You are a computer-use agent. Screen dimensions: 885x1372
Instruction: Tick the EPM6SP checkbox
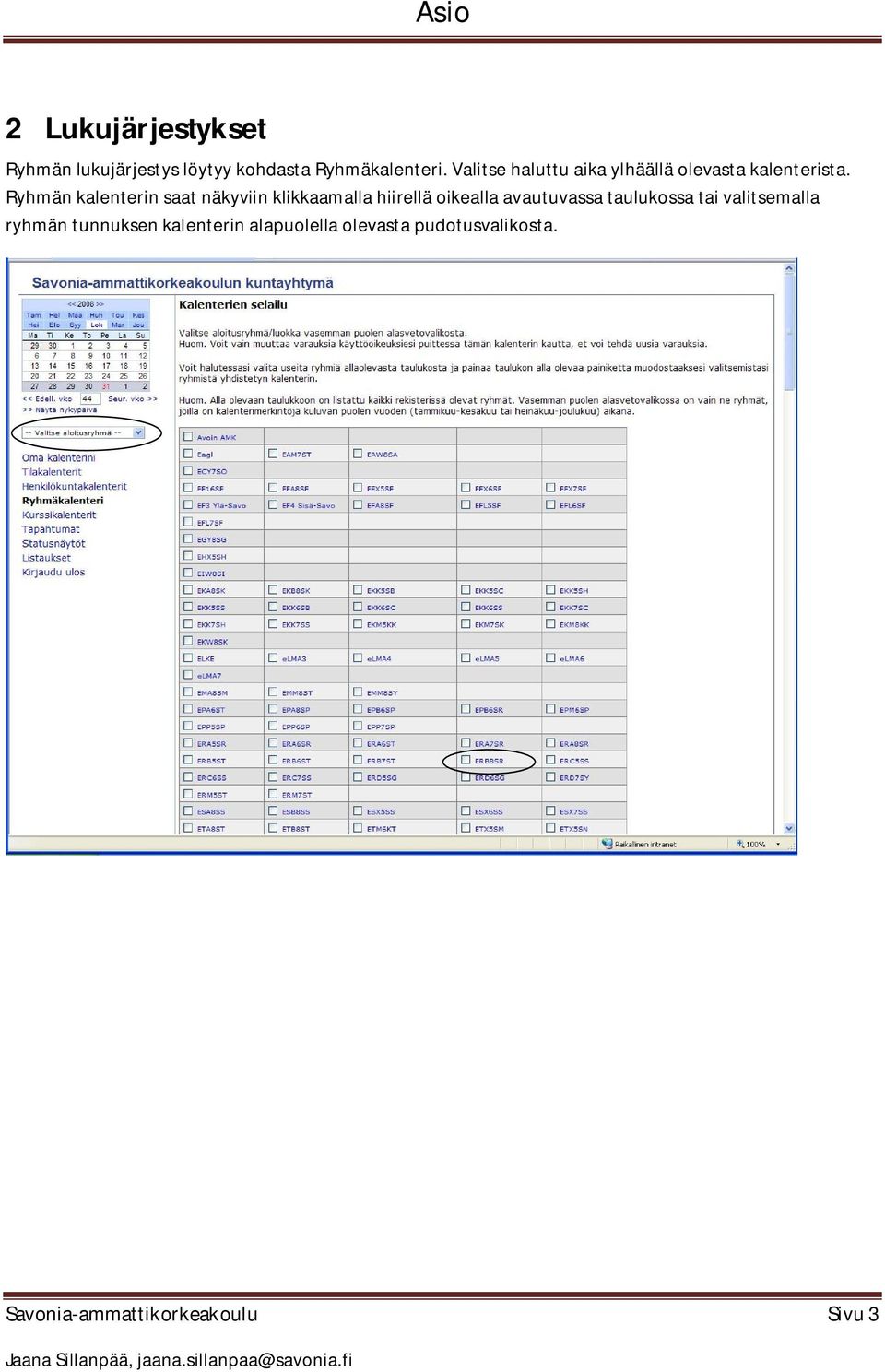[550, 710]
